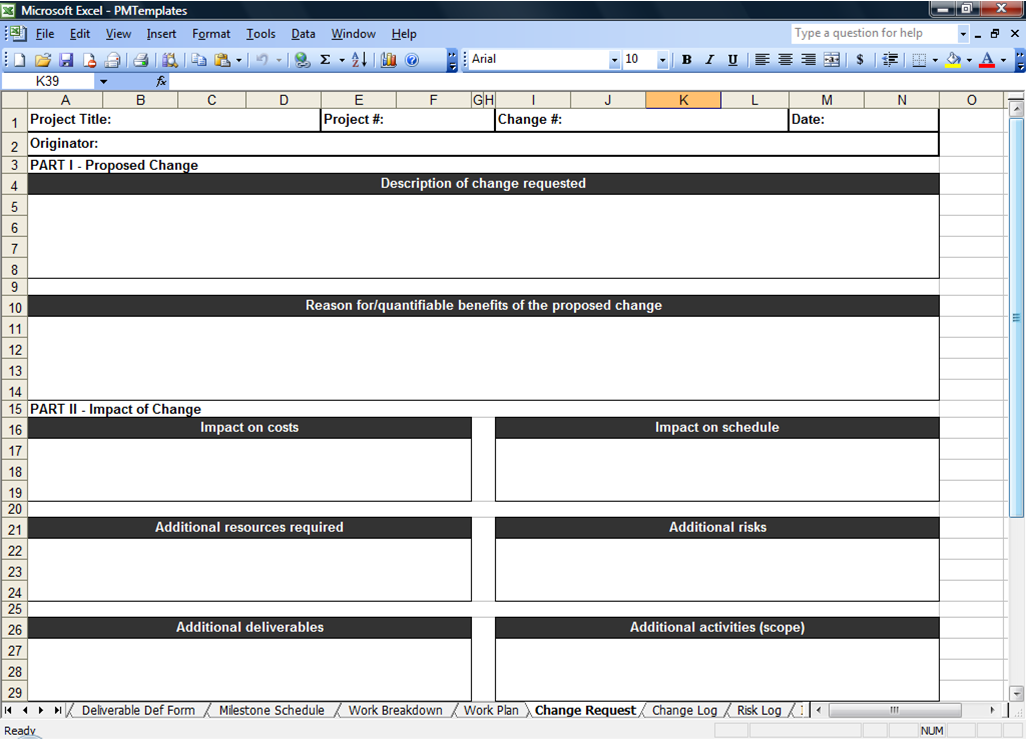Apply the yellow Fill Color bucket

[x=953, y=60]
